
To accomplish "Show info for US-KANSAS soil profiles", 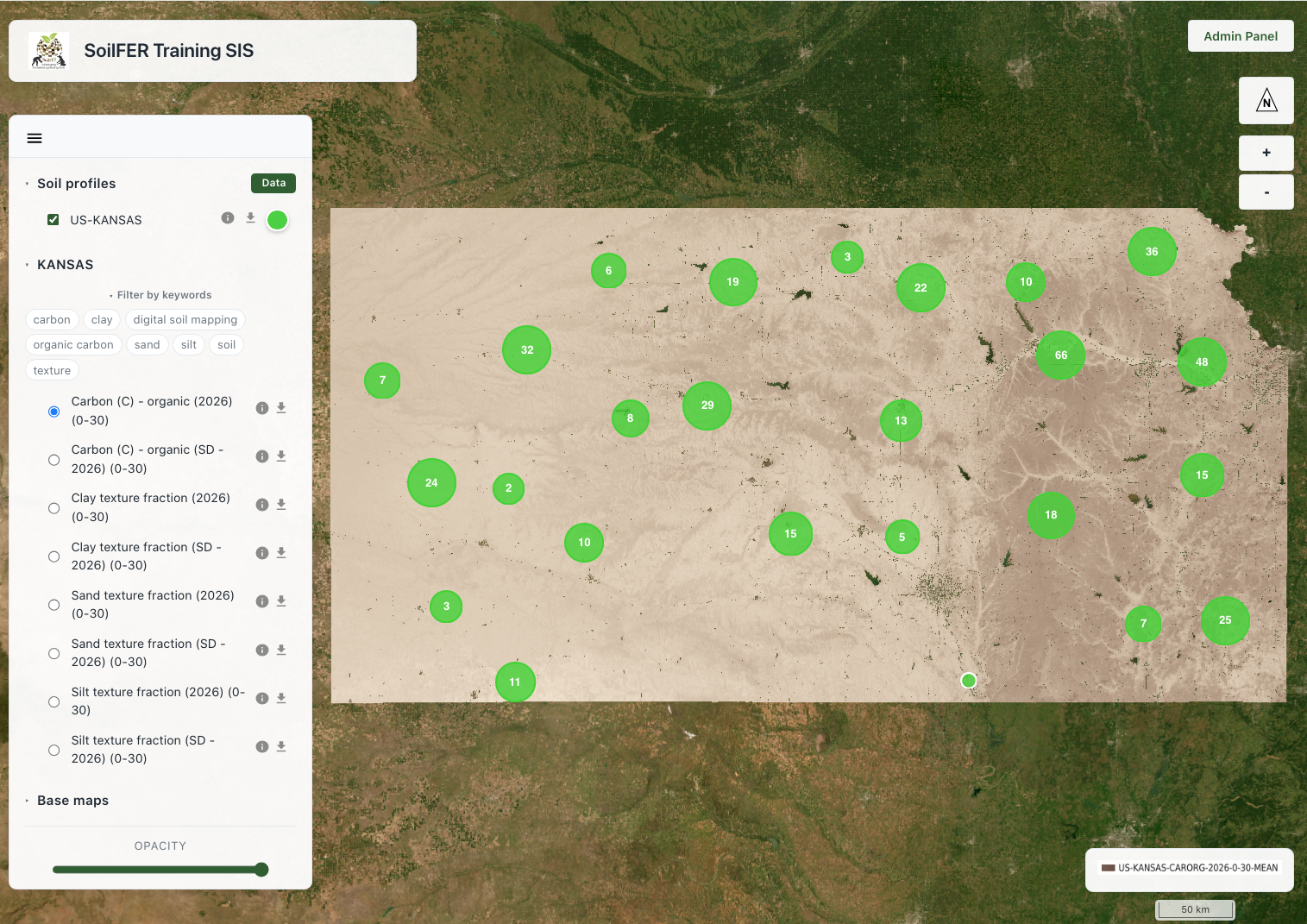I will (x=228, y=218).
